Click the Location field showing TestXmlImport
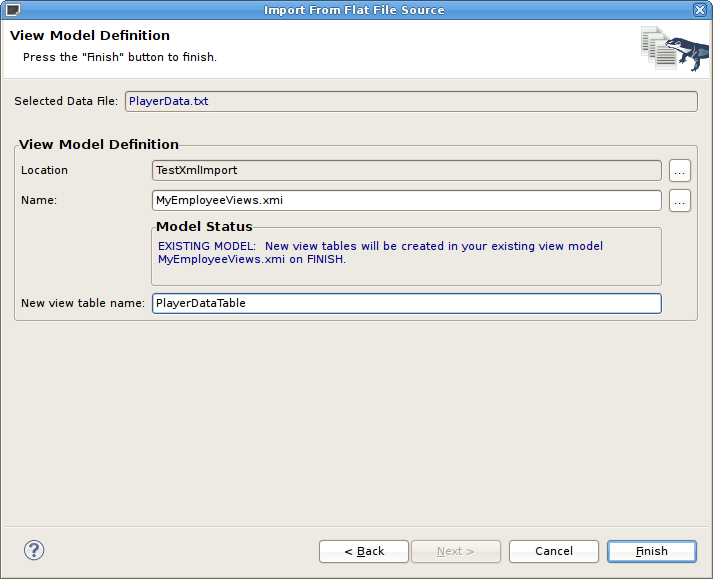Viewport: 713px width, 579px height. (x=406, y=170)
